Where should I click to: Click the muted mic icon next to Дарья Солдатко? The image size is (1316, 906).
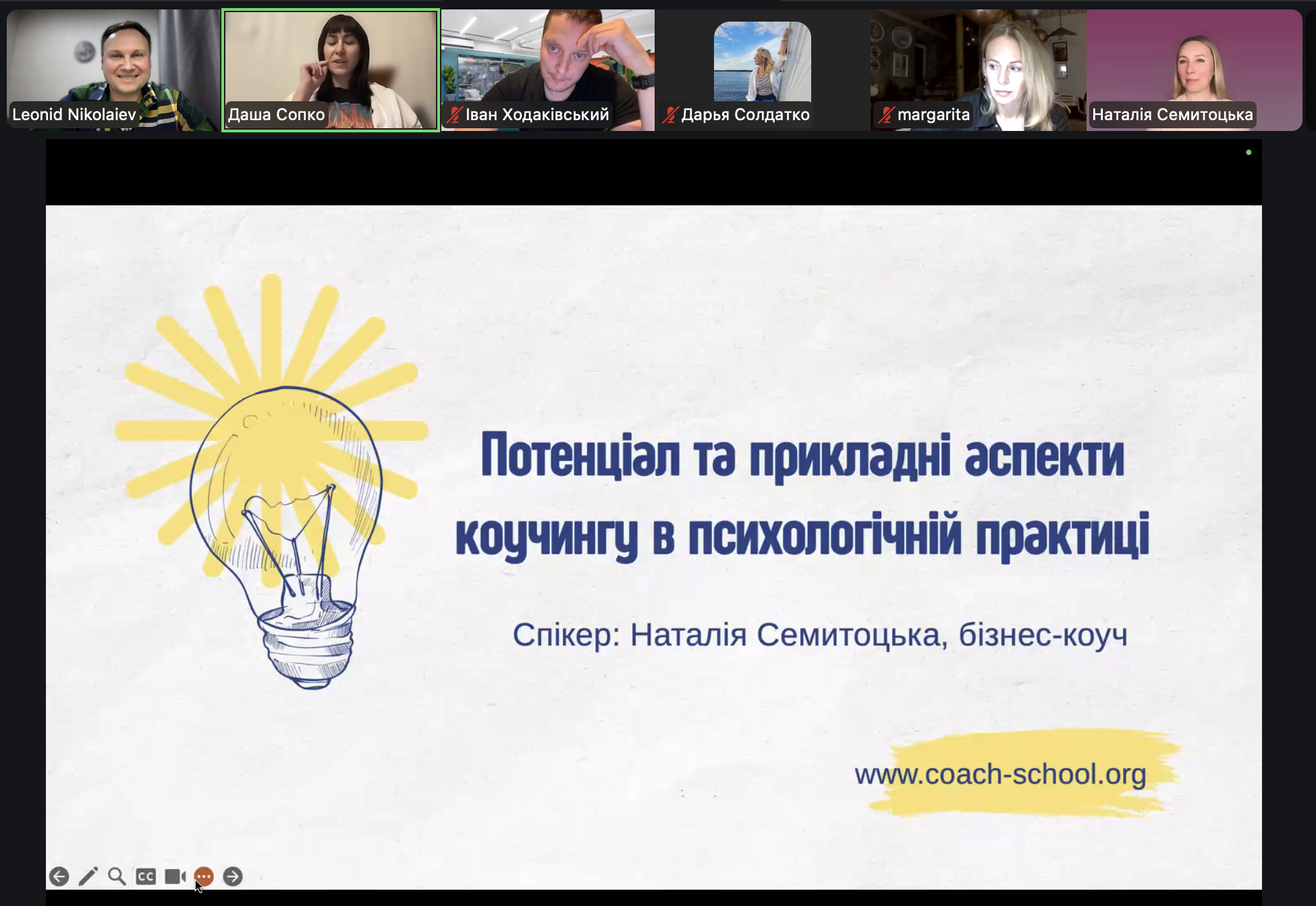(x=670, y=115)
